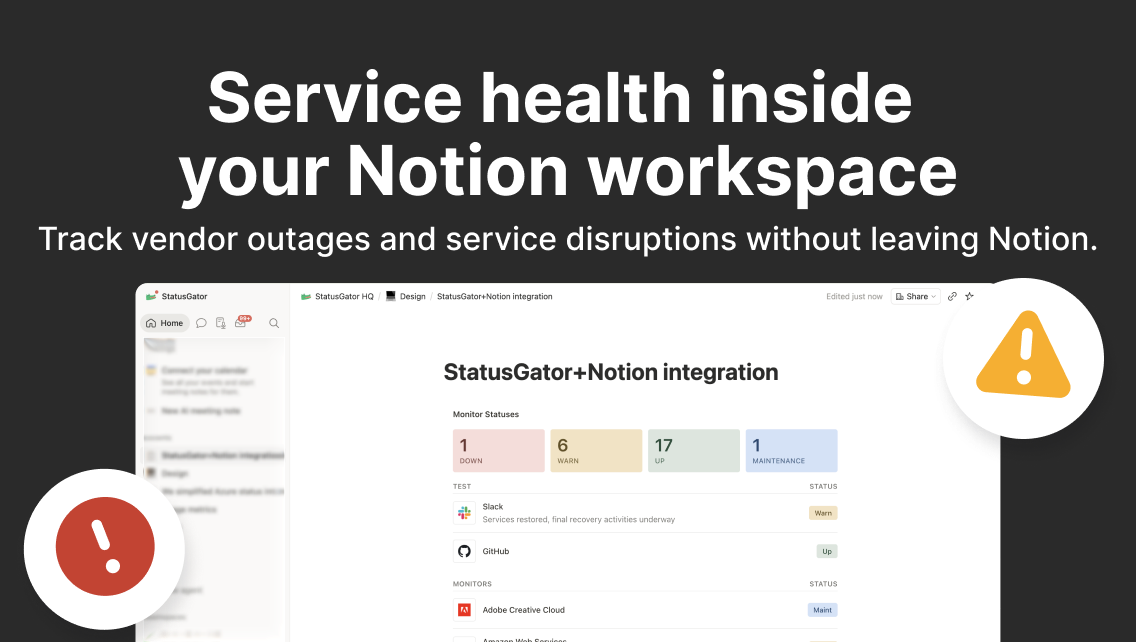This screenshot has width=1136, height=642.
Task: Add page to favorites with star icon
Action: (x=969, y=296)
